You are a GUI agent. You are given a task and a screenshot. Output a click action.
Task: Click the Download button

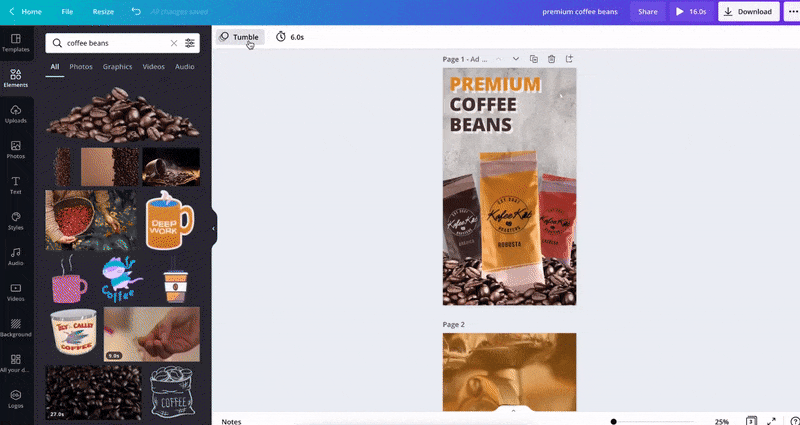pos(748,12)
